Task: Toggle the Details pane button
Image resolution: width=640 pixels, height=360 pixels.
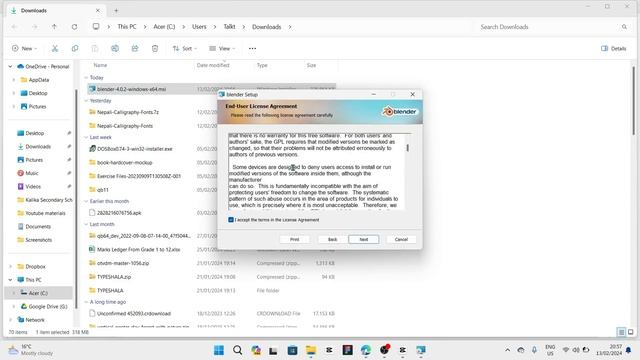Action: [613, 48]
